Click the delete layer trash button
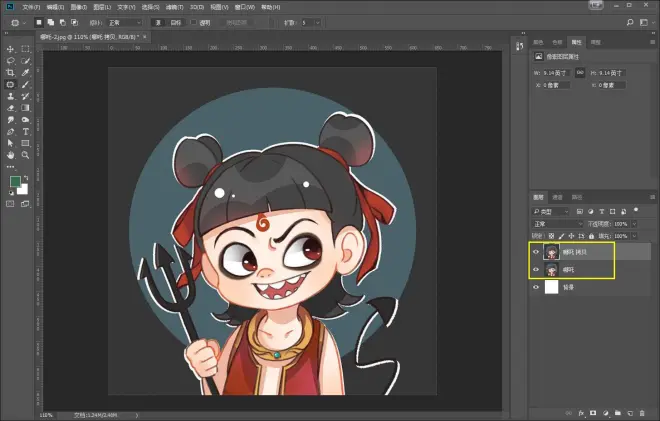This screenshot has height=421, width=660. pos(642,413)
